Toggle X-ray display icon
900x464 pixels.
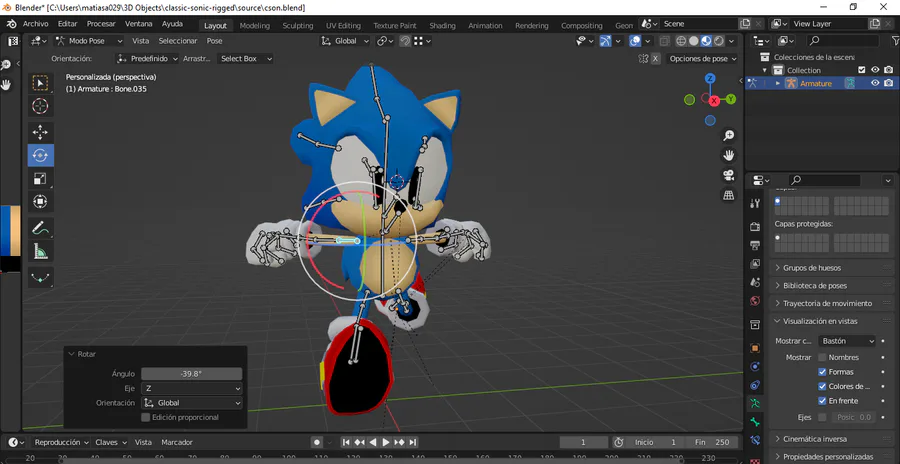point(664,41)
